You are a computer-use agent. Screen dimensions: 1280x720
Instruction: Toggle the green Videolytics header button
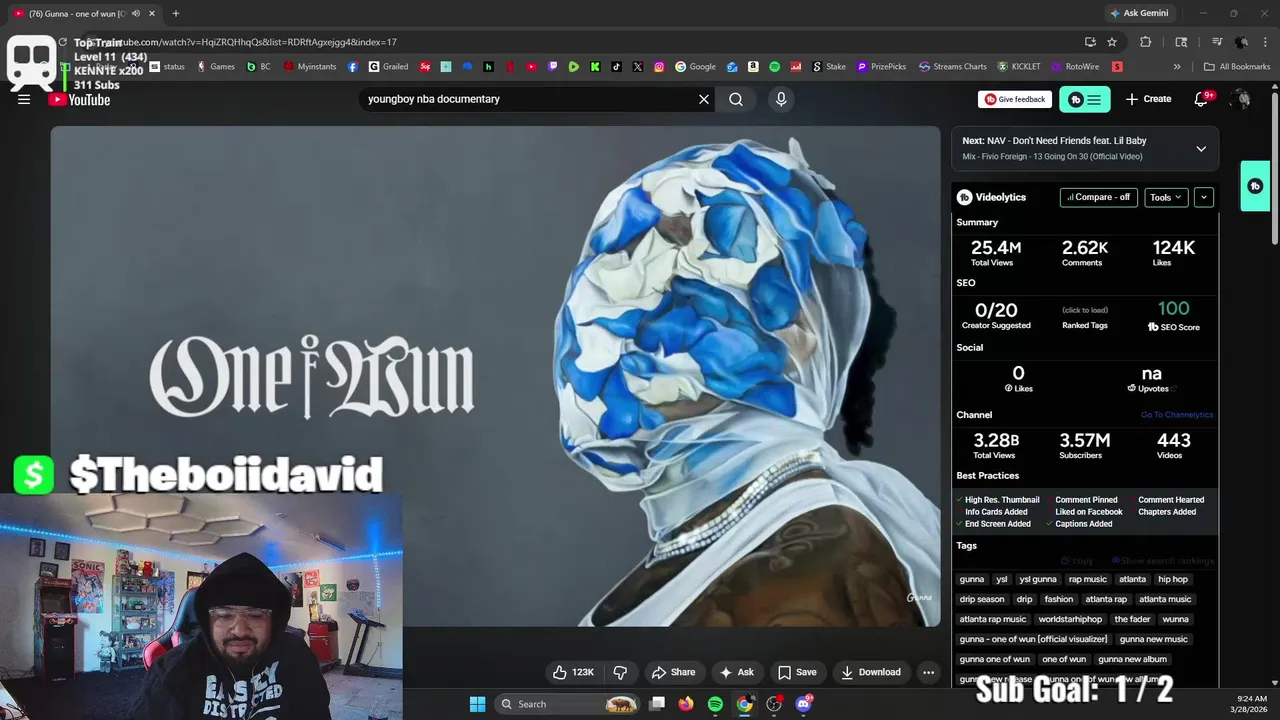pyautogui.click(x=1084, y=99)
